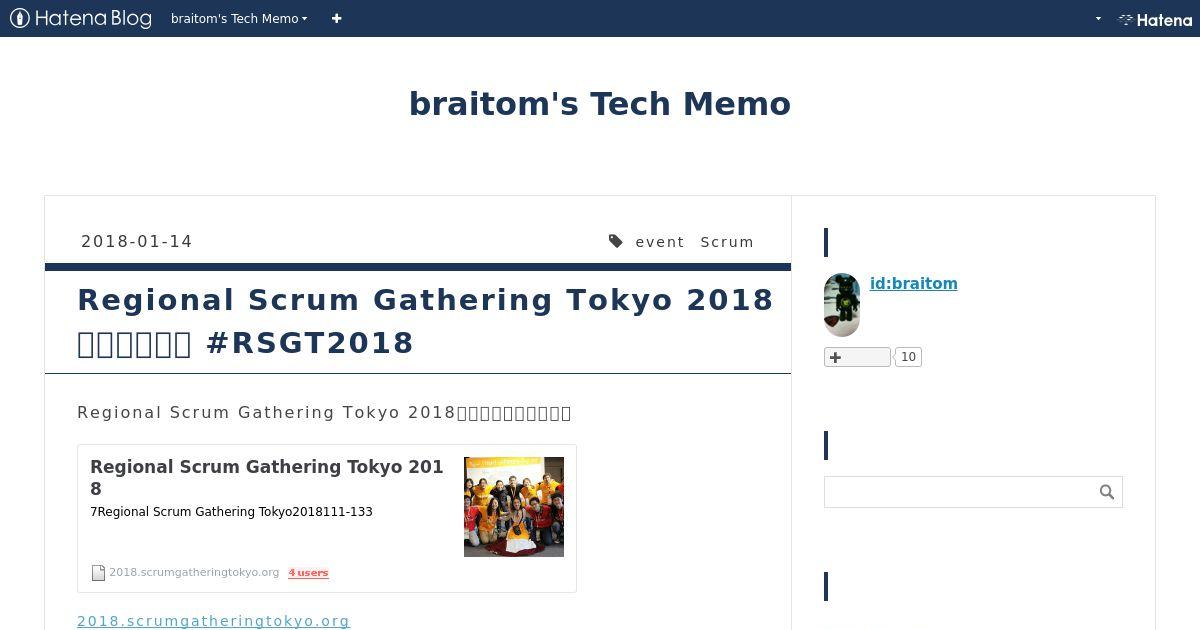Screen dimensions: 1200x630
Task: Open the article title with #RSGT2018
Action: click(425, 321)
